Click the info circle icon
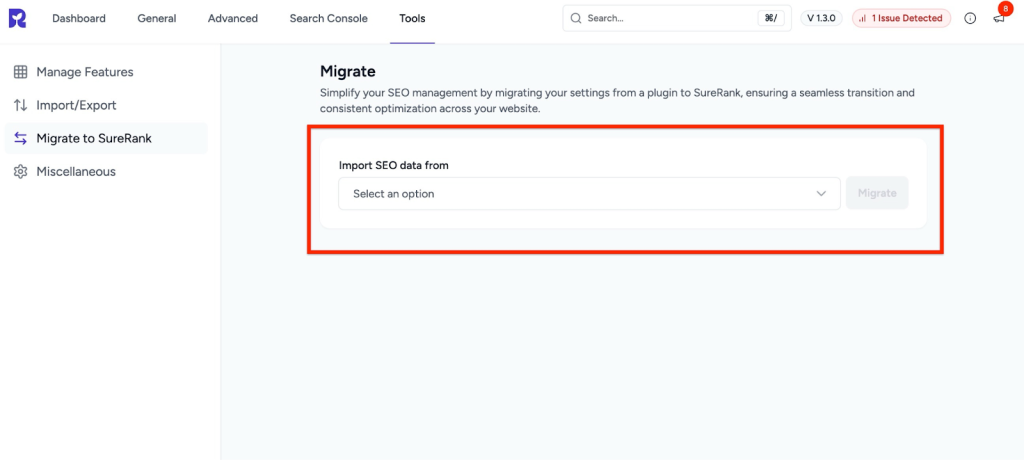Screen dimensions: 1024x460 970,18
